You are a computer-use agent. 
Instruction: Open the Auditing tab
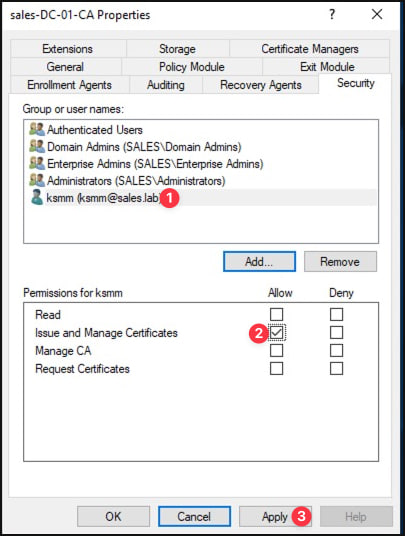pos(166,85)
